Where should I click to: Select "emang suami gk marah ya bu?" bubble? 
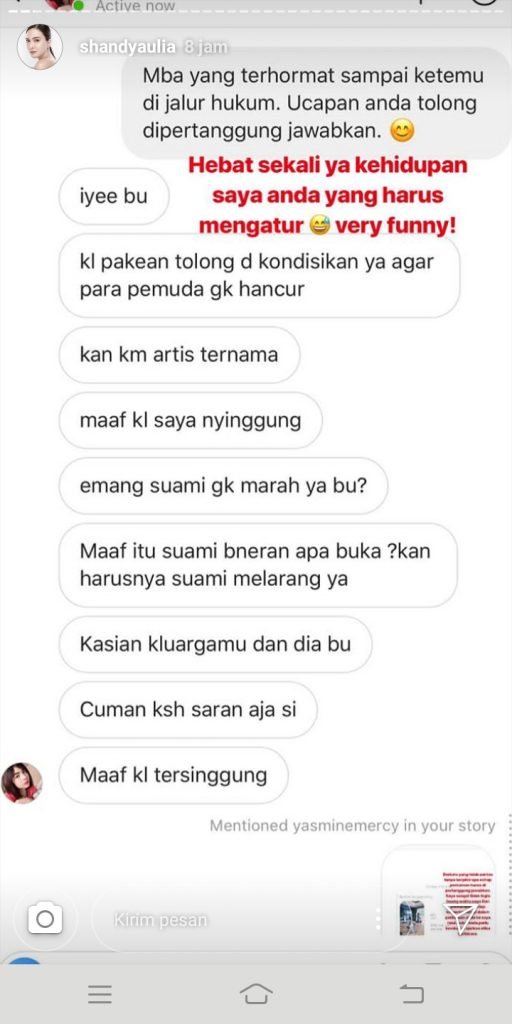pos(223,486)
